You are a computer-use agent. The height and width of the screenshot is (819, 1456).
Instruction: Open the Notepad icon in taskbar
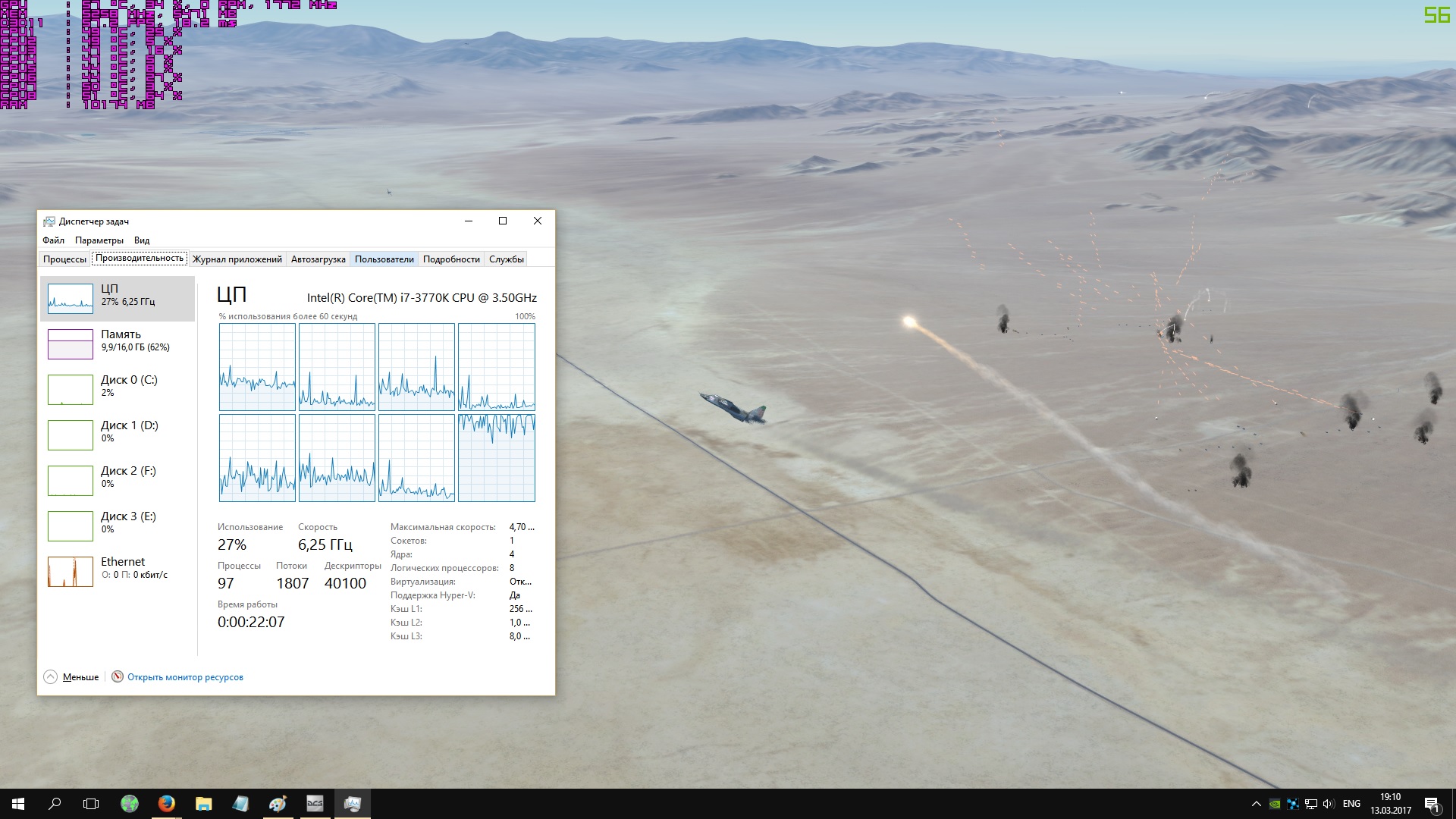coord(240,804)
